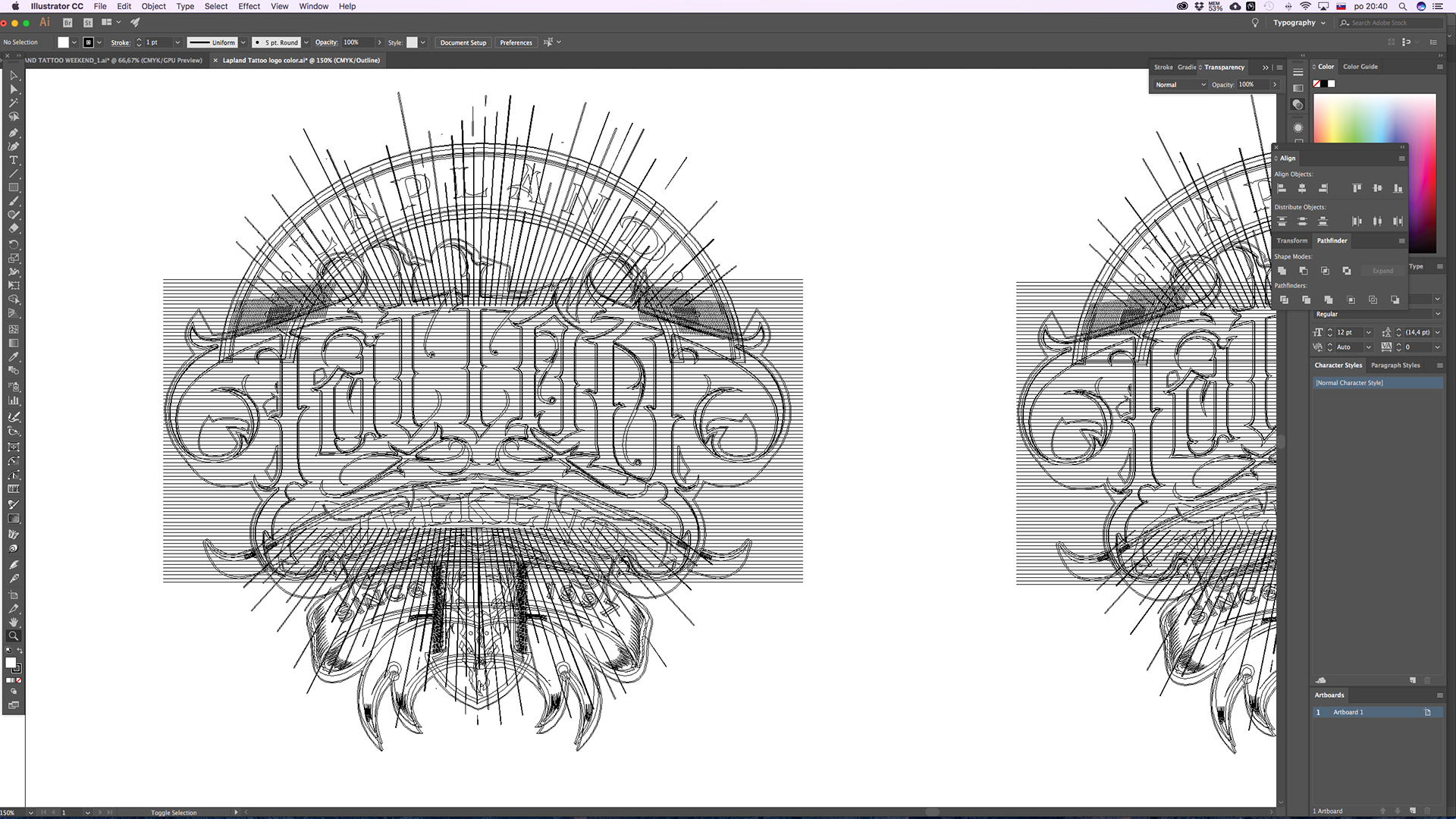Select the Type tool
The height and width of the screenshot is (819, 1456).
(x=14, y=160)
